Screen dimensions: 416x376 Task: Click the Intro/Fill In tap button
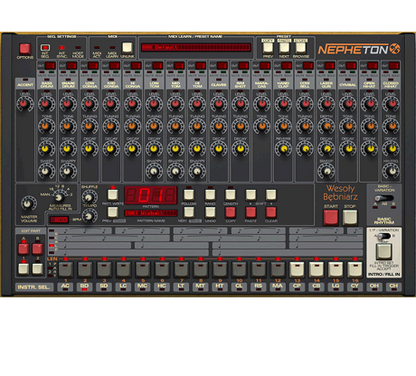(x=384, y=251)
